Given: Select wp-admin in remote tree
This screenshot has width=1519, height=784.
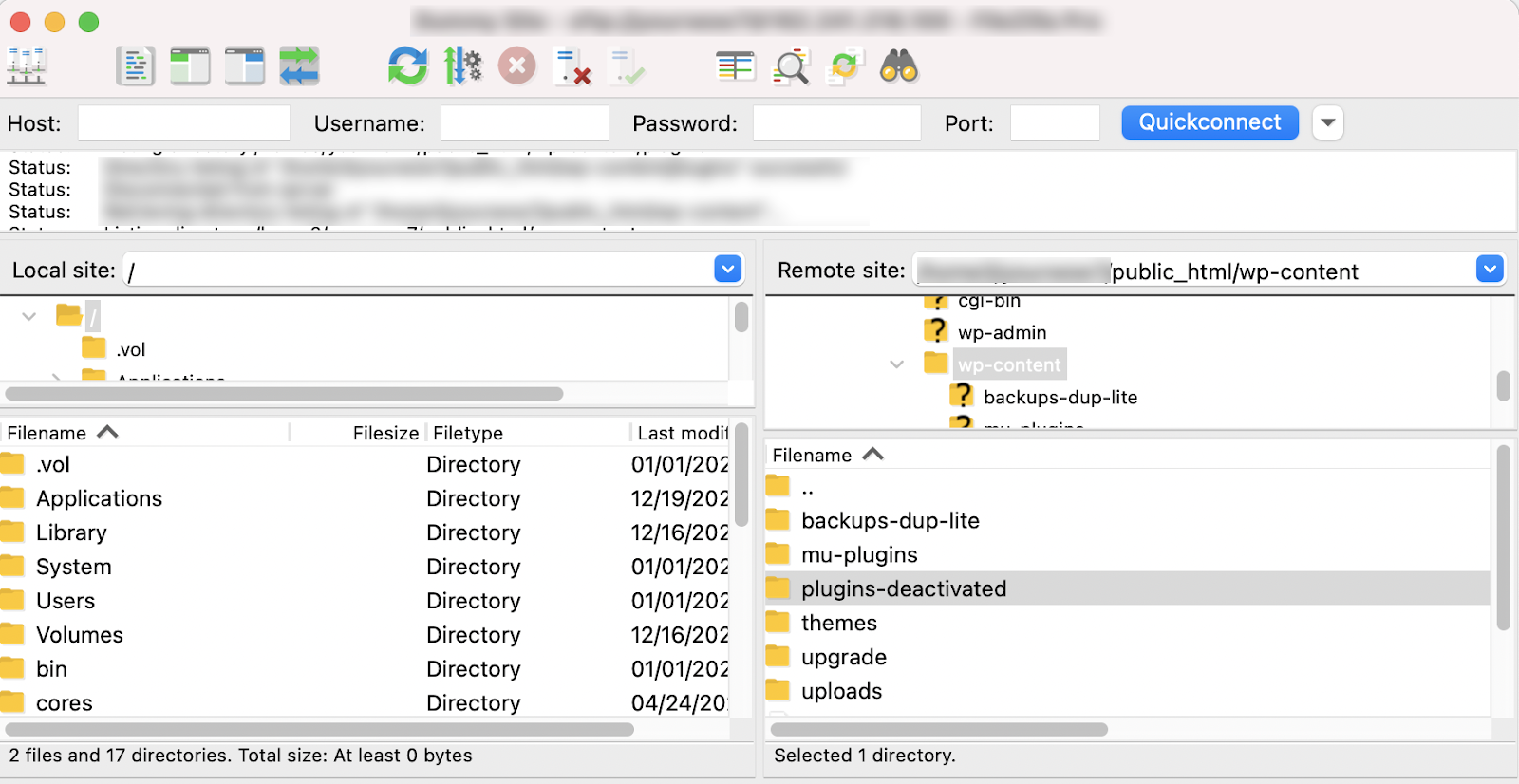Looking at the screenshot, I should [1002, 332].
